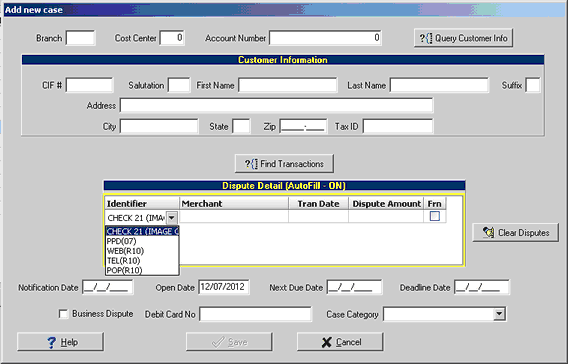Viewport: 568px width, 364px height.
Task: Click the City field
Action: pos(159,126)
